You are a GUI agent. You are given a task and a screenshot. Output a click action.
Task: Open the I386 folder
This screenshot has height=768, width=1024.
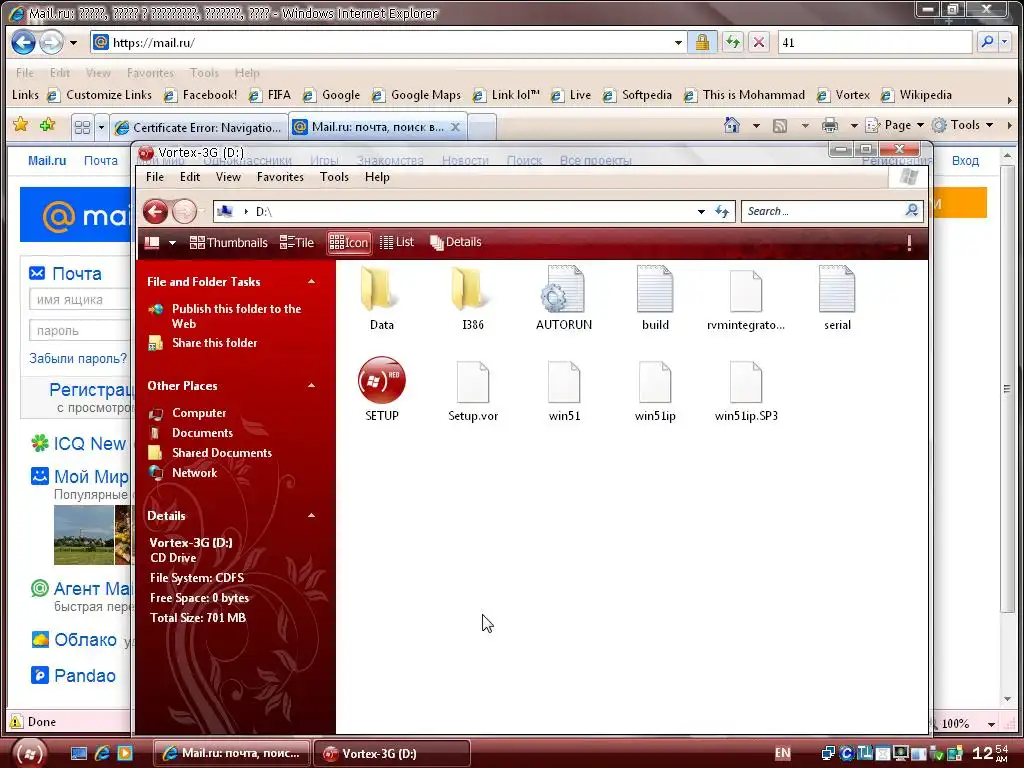tap(472, 298)
